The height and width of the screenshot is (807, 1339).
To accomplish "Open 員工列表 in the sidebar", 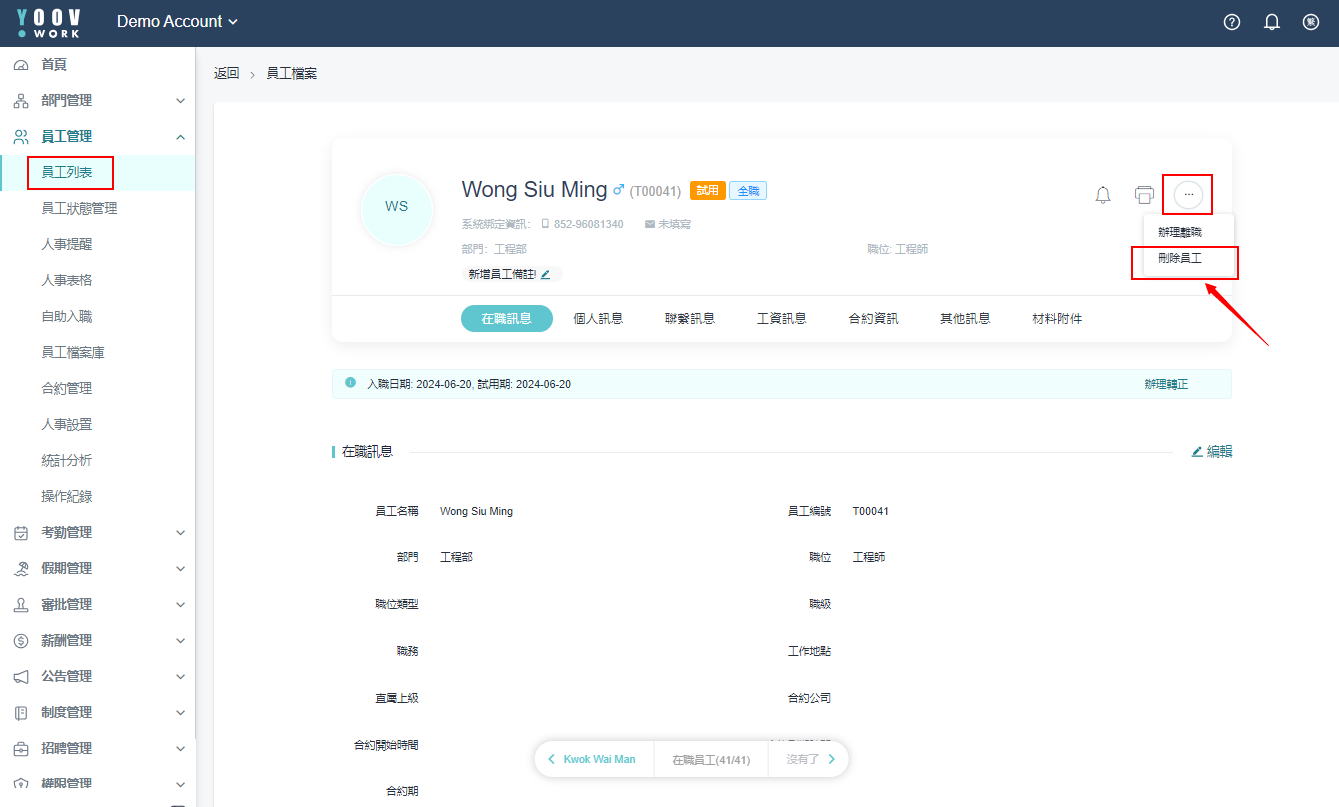I will (67, 173).
